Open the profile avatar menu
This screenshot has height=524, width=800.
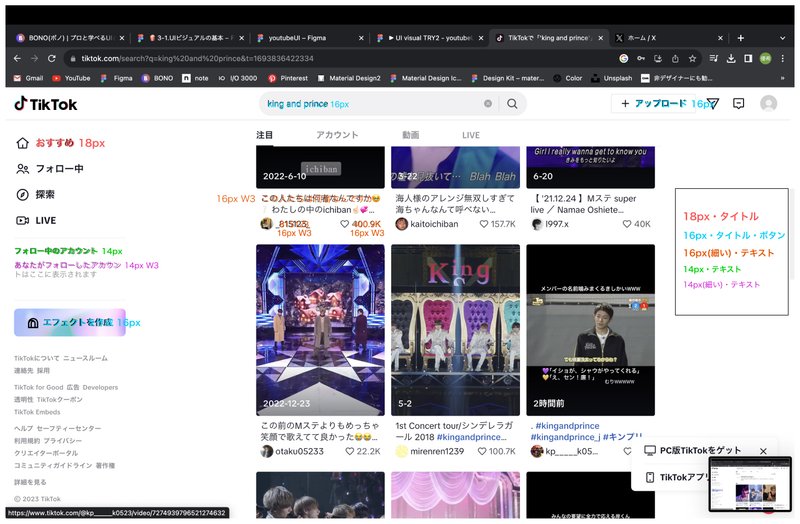768,104
